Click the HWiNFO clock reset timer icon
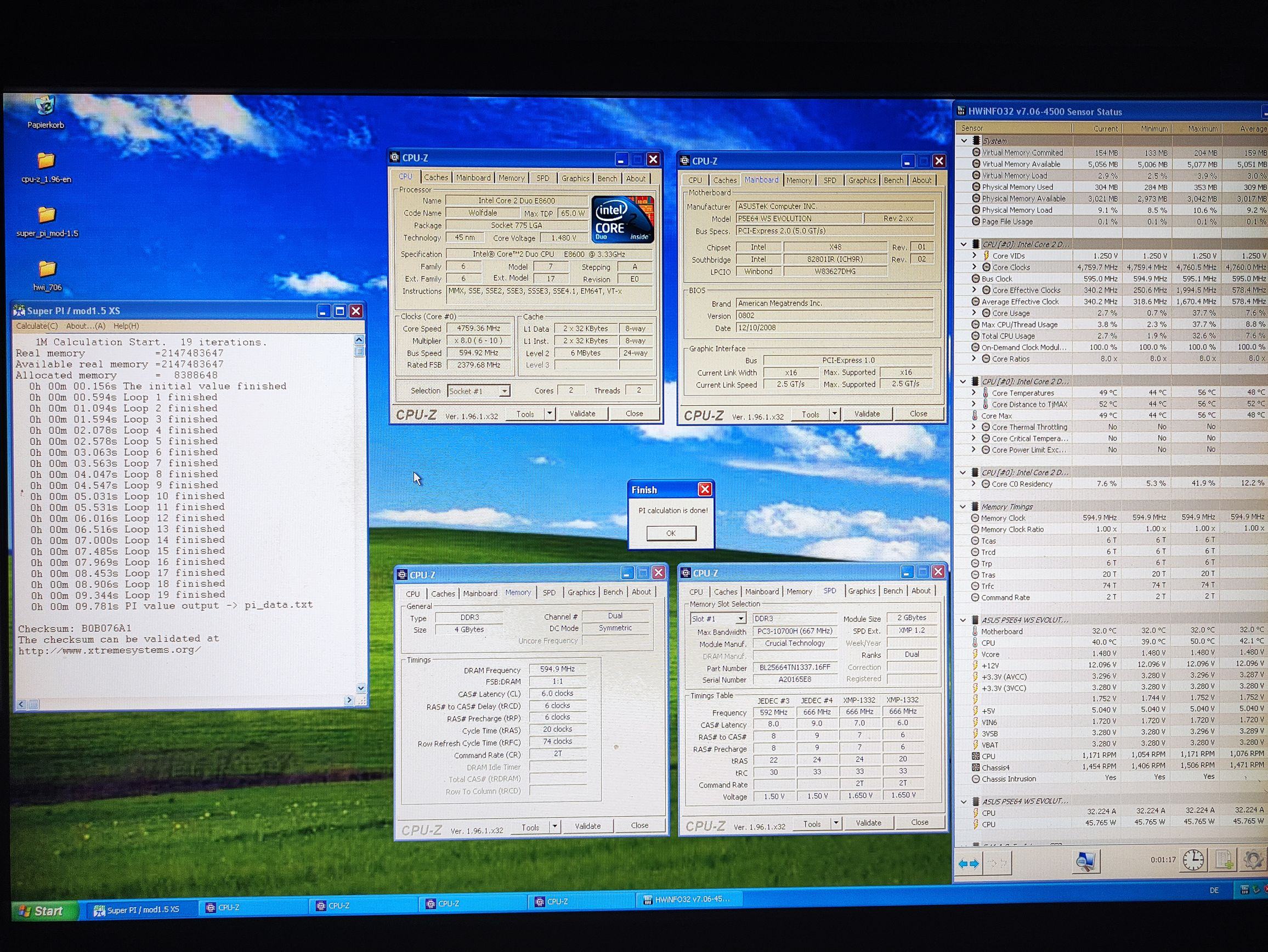Viewport: 1268px width, 952px height. pos(1193,860)
